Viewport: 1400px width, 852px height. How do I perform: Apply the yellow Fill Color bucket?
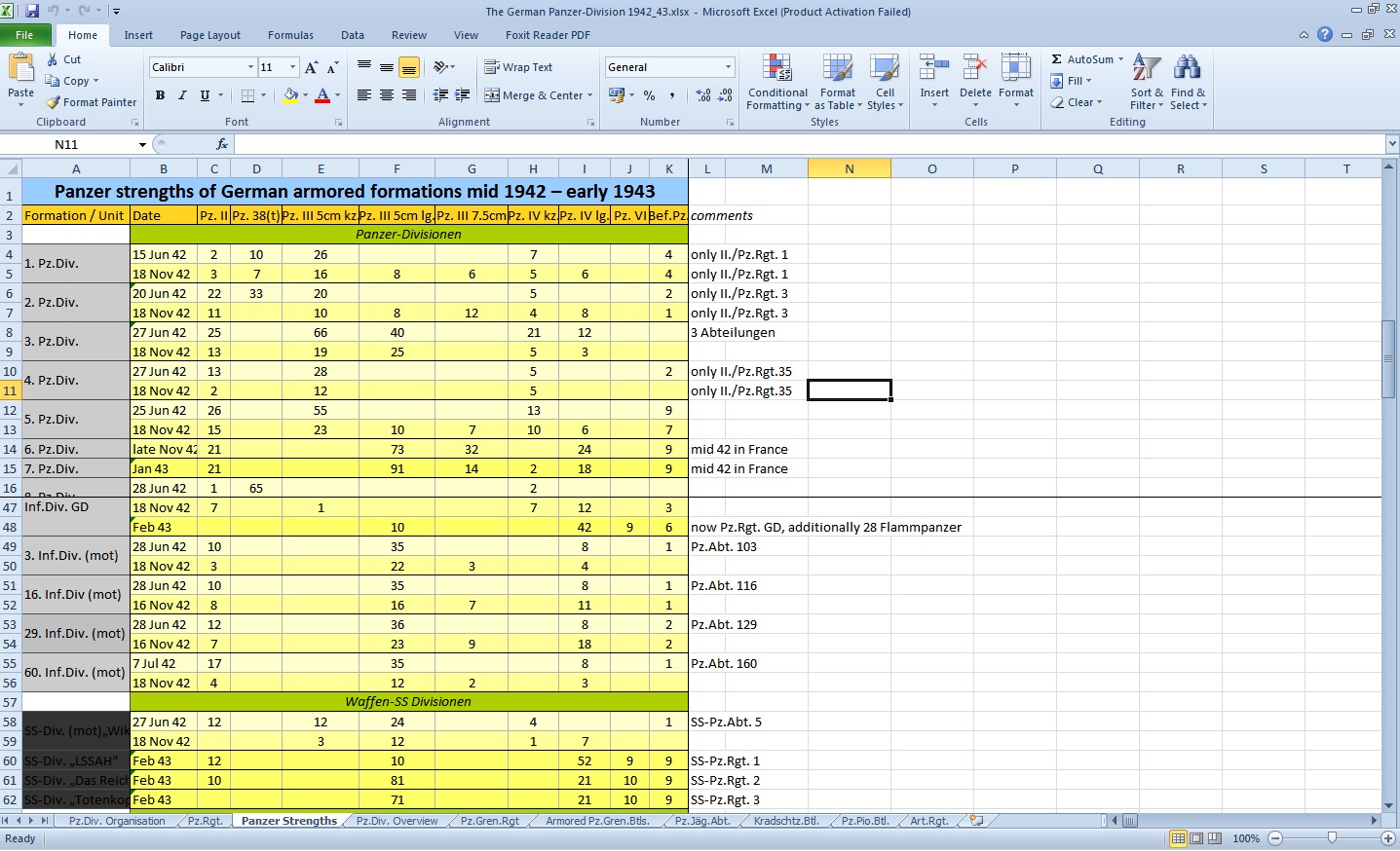290,95
